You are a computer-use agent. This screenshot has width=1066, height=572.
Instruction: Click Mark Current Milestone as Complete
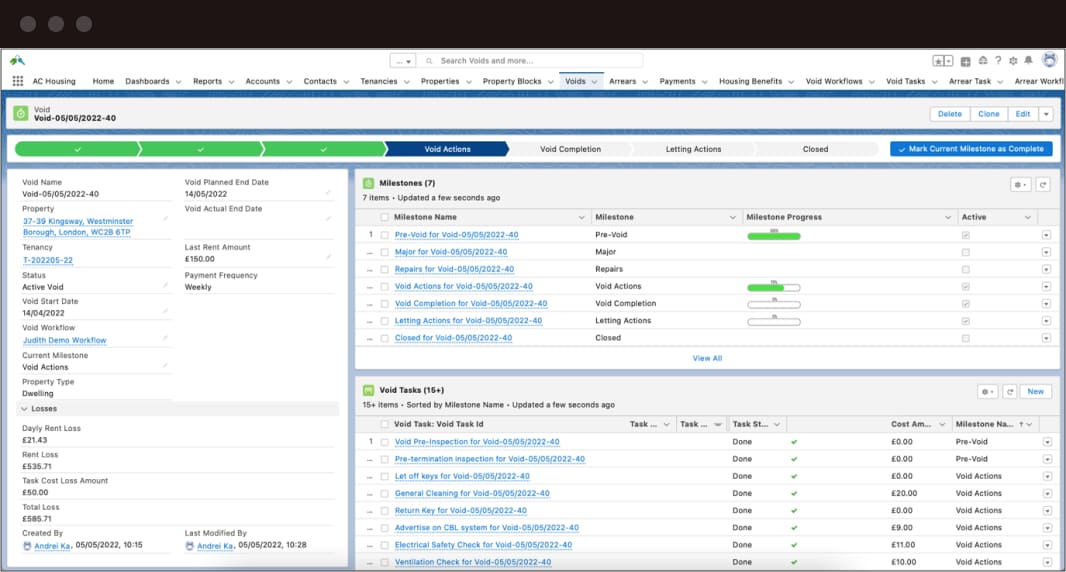click(971, 149)
